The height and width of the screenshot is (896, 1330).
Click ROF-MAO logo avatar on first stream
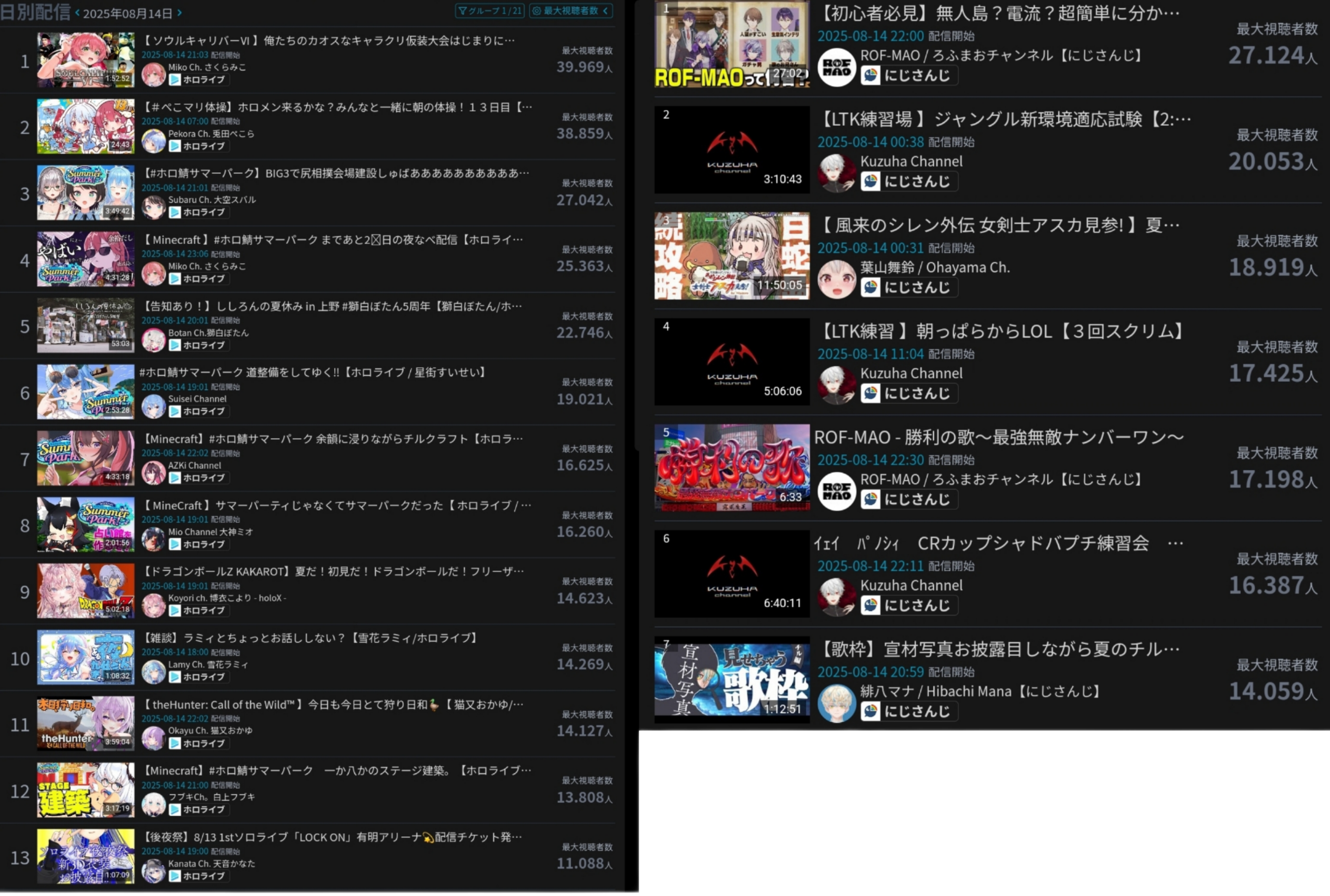coord(836,67)
